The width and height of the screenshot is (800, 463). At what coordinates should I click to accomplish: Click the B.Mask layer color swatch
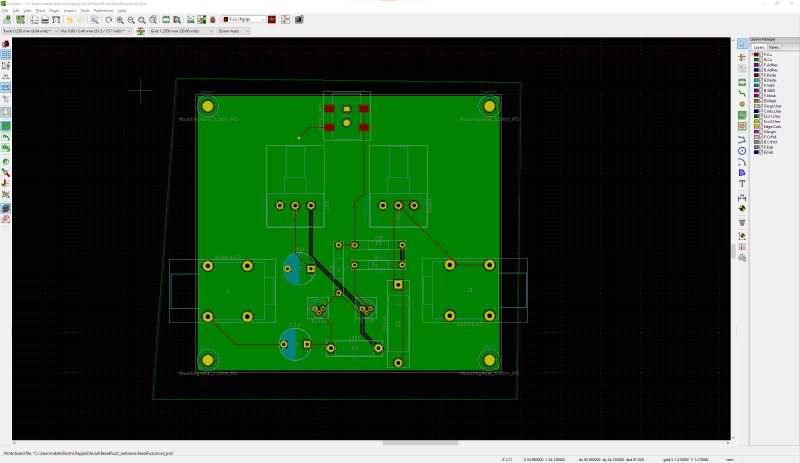(x=756, y=101)
